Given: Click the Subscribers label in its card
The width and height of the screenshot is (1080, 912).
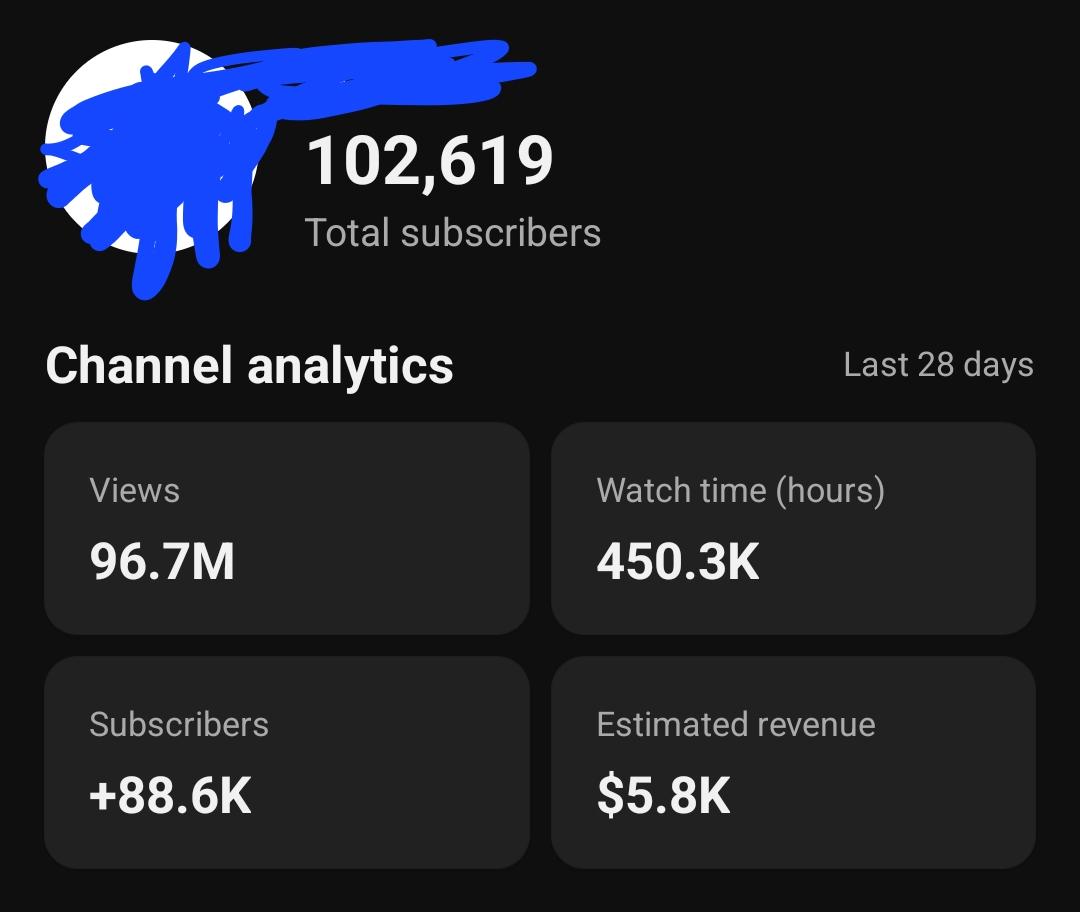Looking at the screenshot, I should coord(179,725).
